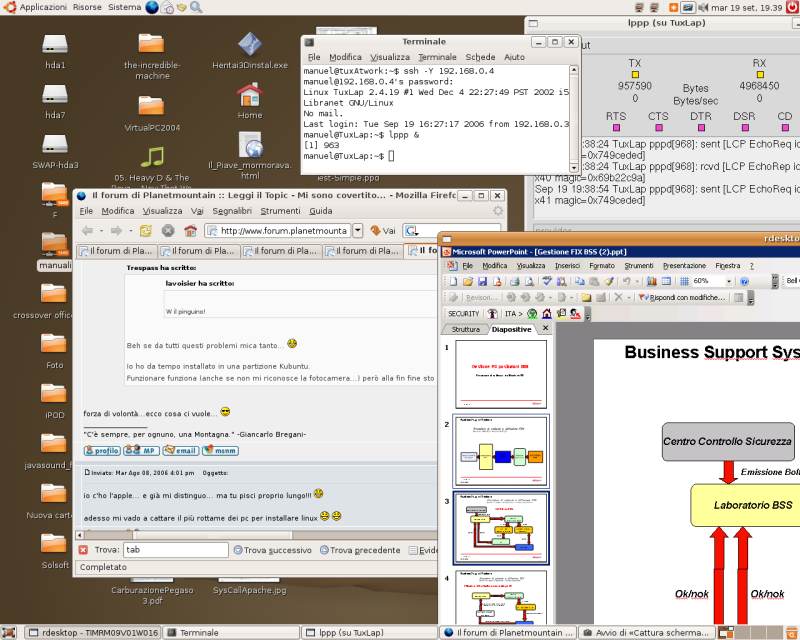
Task: Open the Hentai3Dinstal.exe desktop icon
Action: click(249, 51)
